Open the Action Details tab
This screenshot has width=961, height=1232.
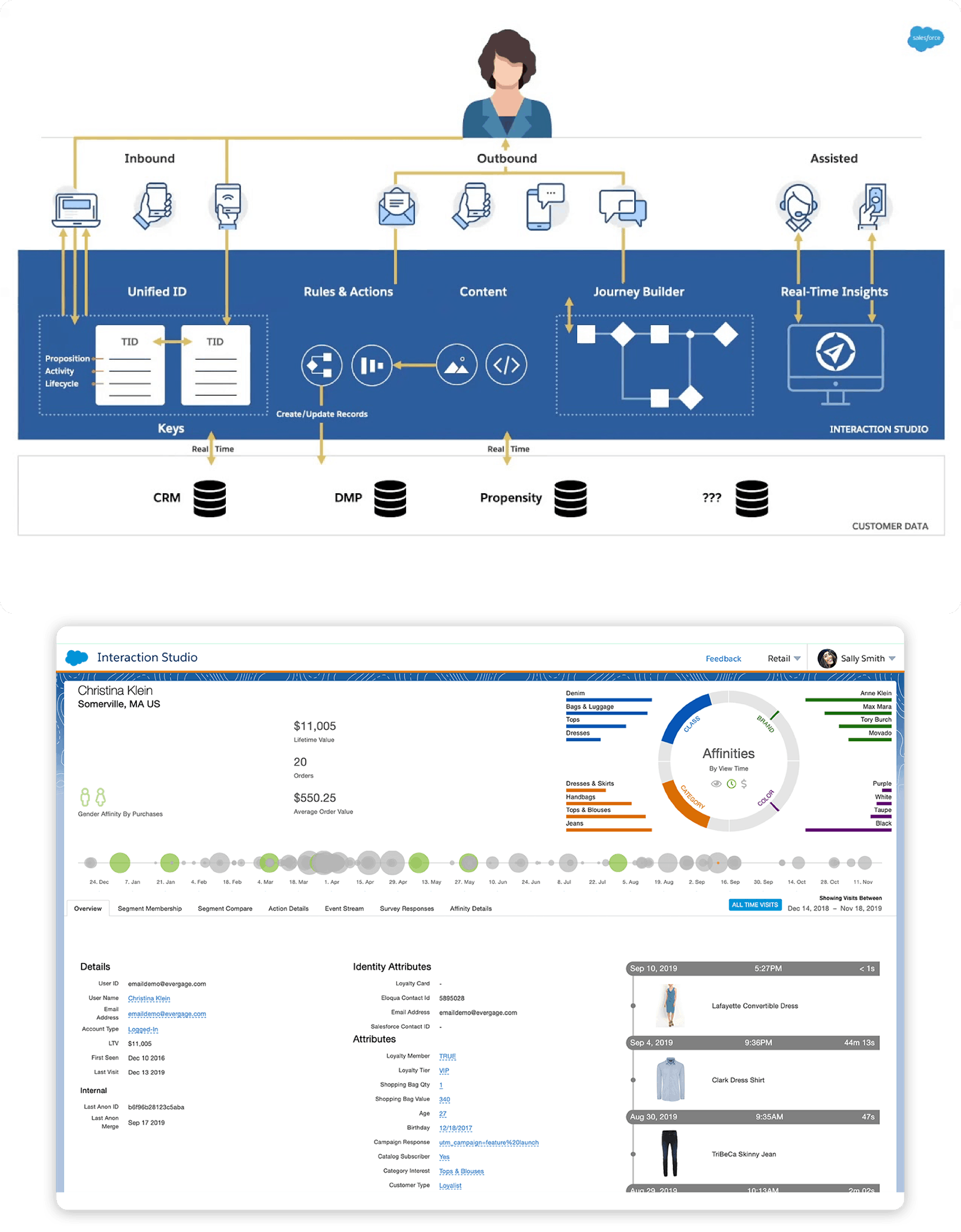pos(289,908)
